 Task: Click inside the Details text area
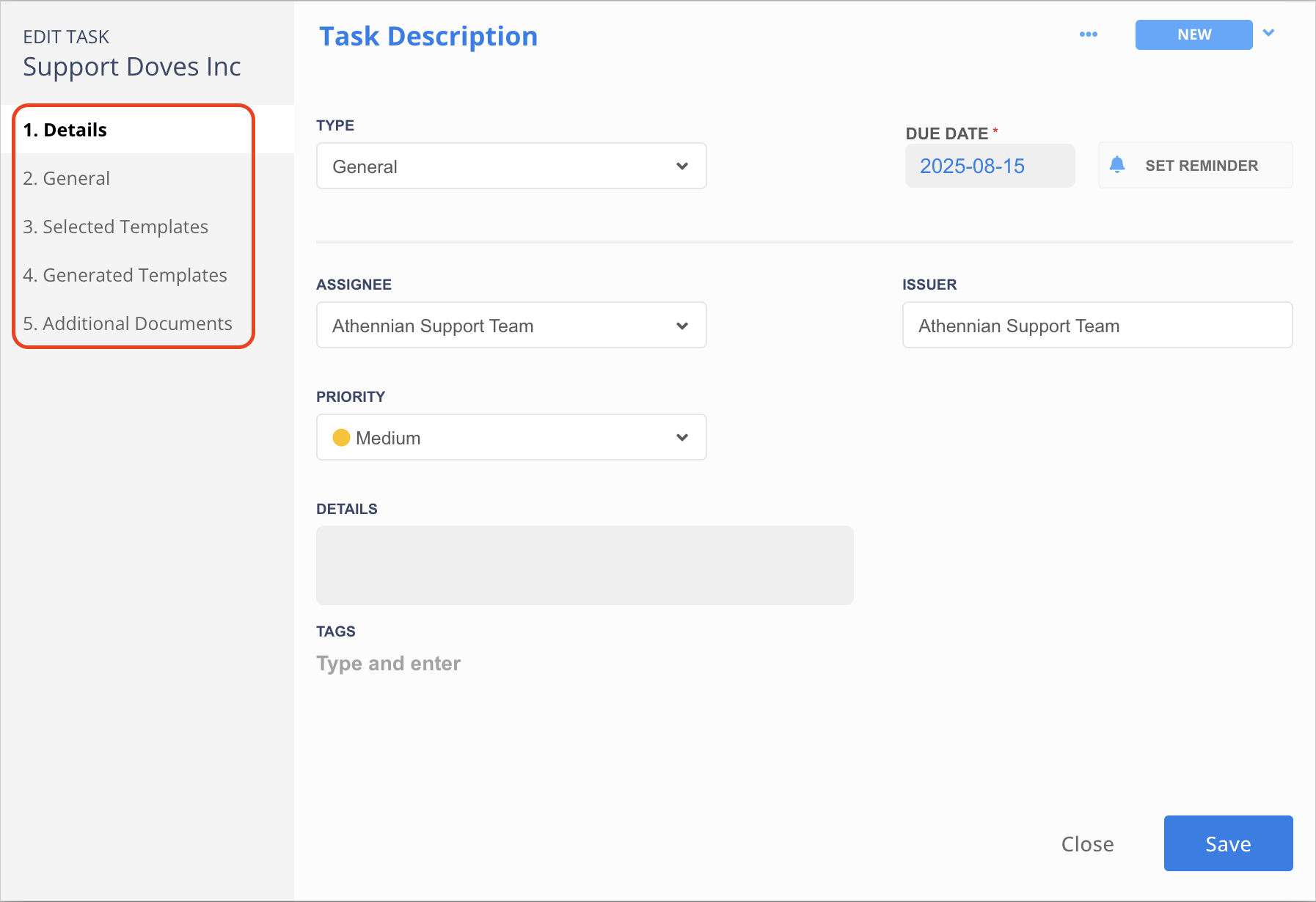584,565
